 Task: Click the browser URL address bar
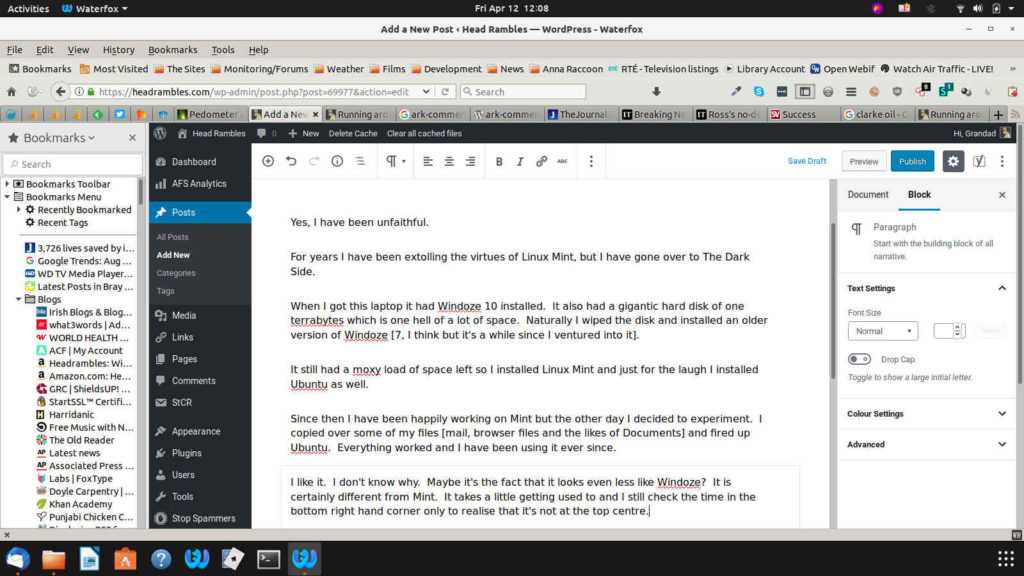(253, 92)
